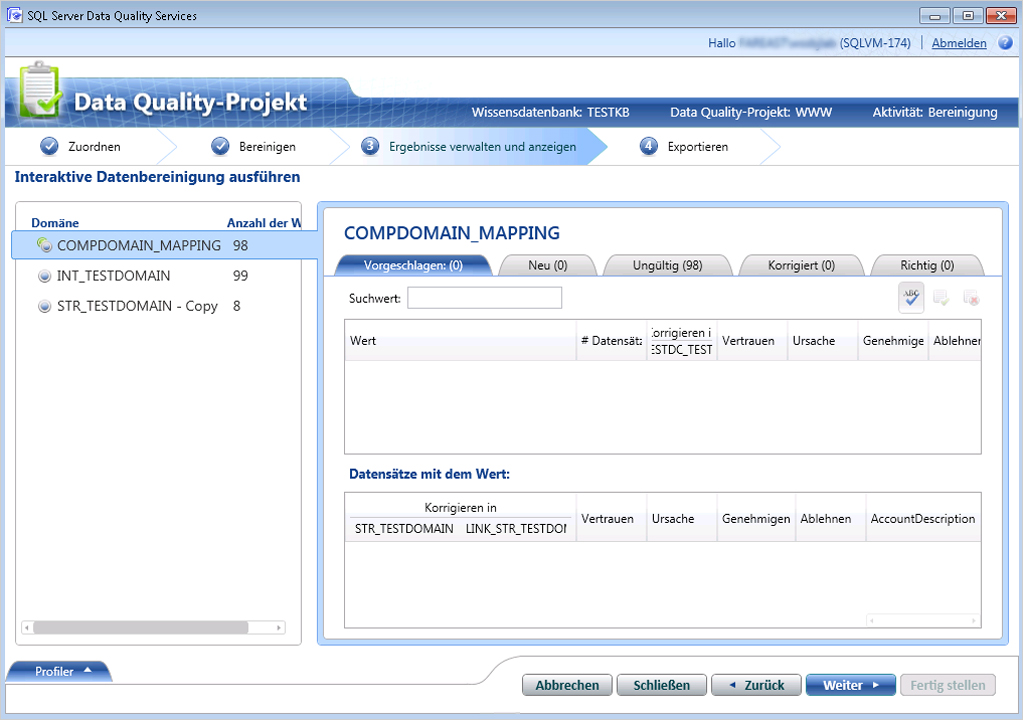The image size is (1023, 720).
Task: Click the reject-all-terms icon with red X
Action: (x=972, y=297)
